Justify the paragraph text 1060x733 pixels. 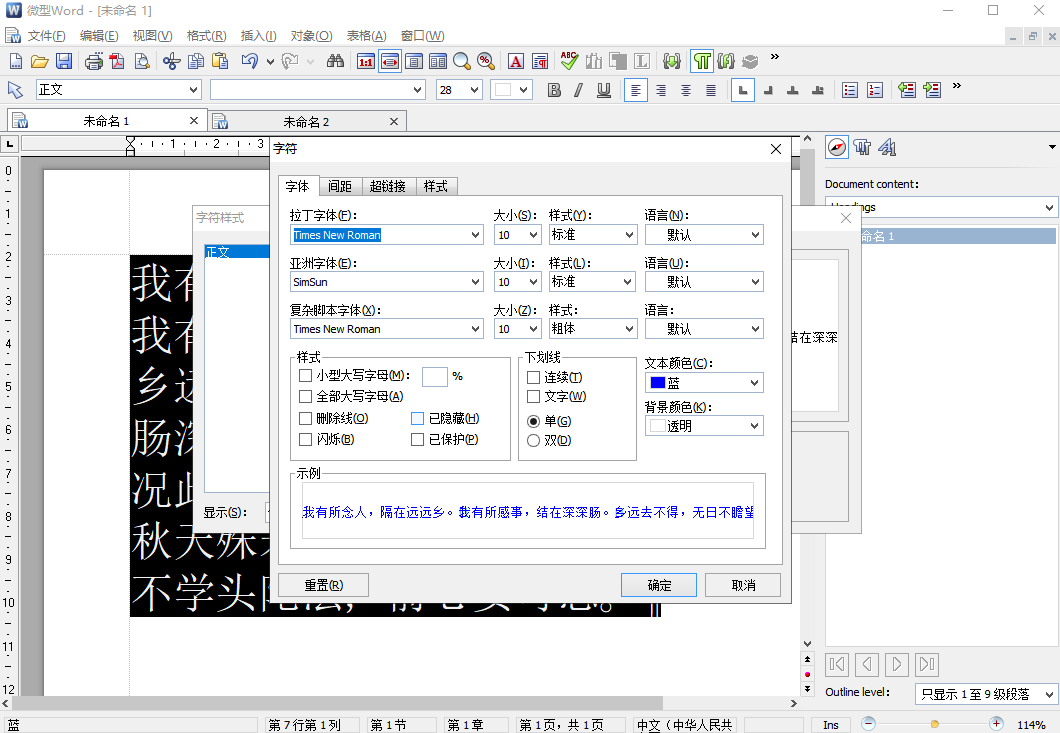[710, 90]
